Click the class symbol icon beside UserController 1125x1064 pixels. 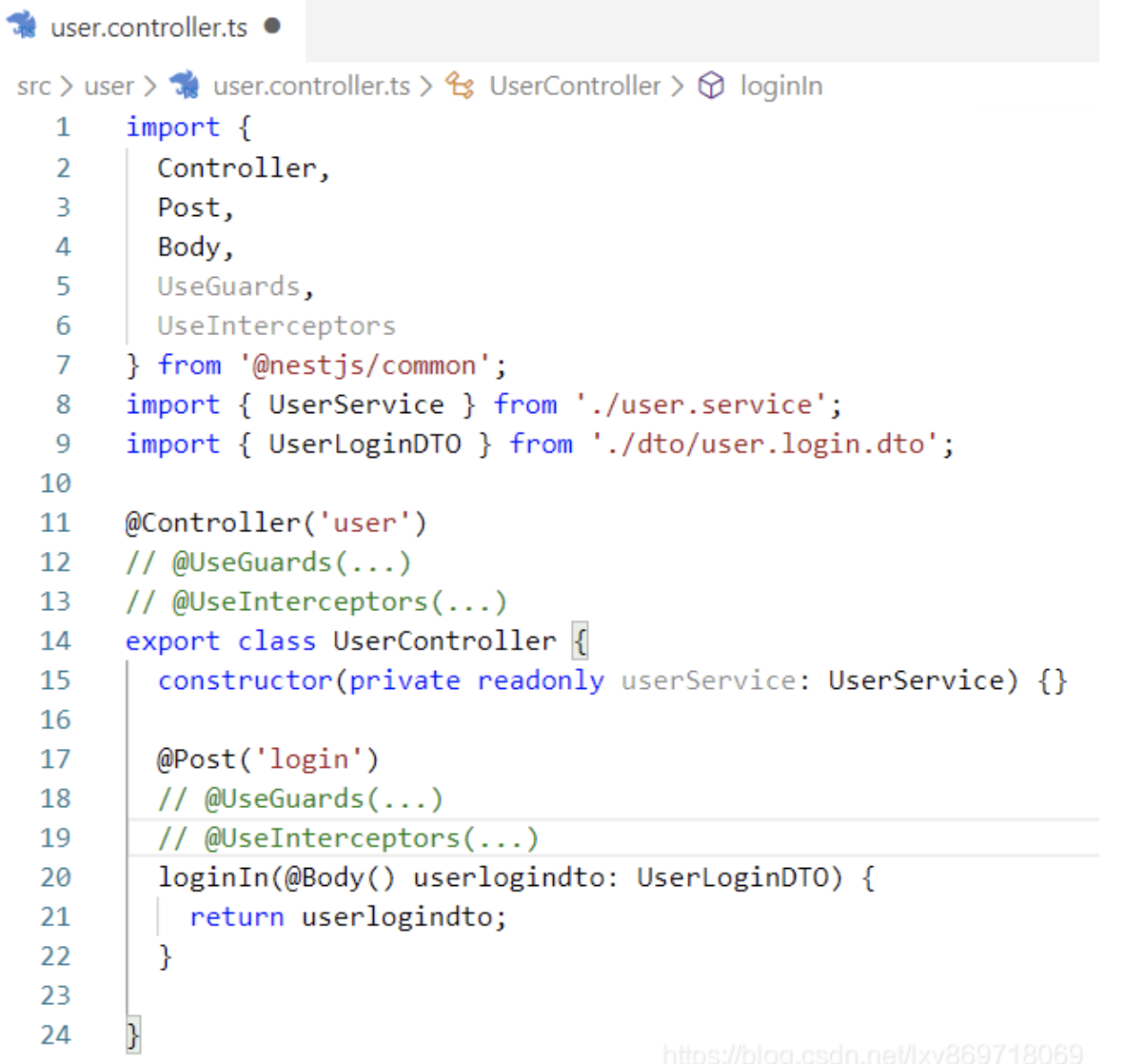pyautogui.click(x=461, y=86)
